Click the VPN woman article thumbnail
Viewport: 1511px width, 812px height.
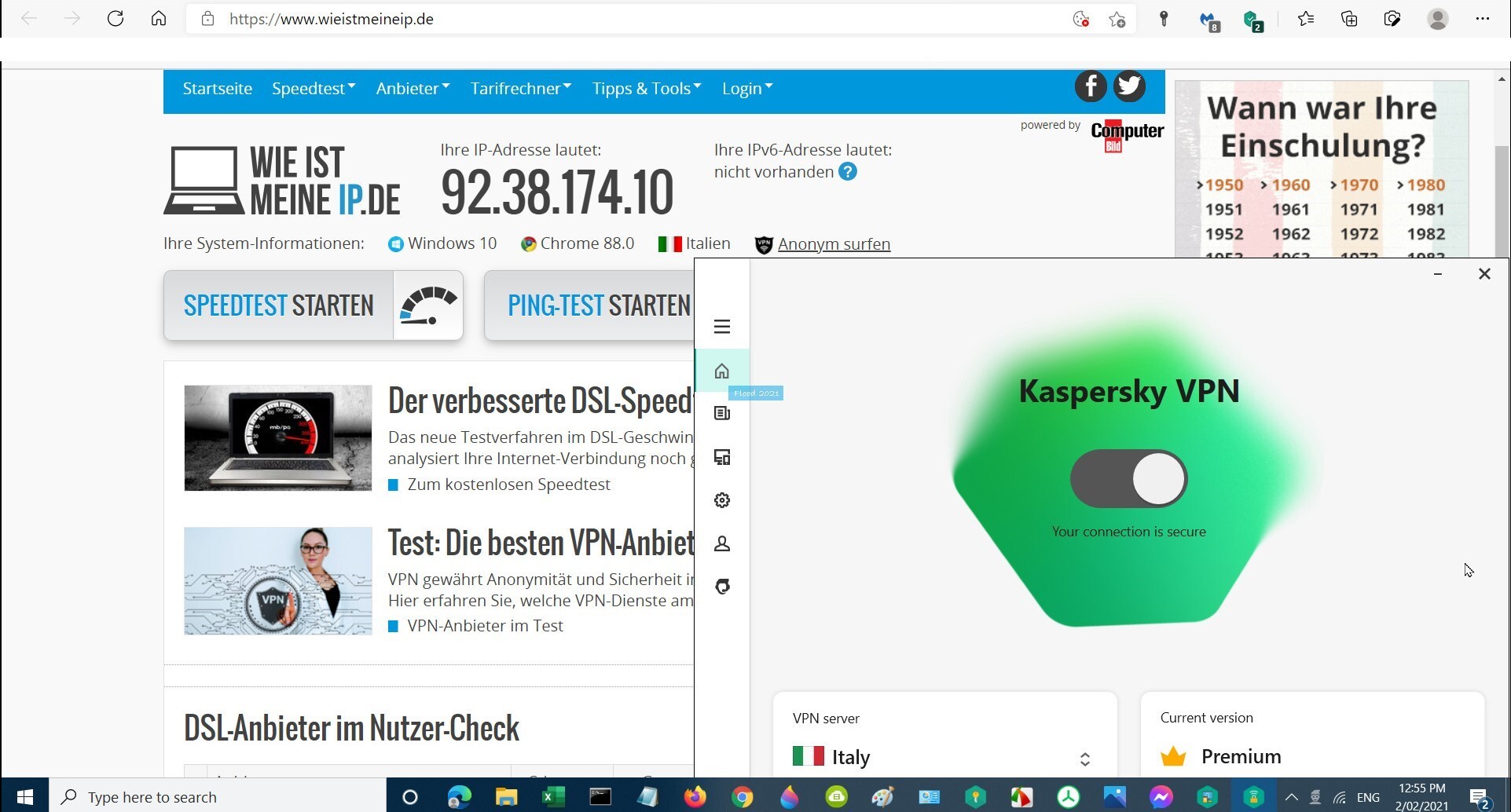pos(278,581)
